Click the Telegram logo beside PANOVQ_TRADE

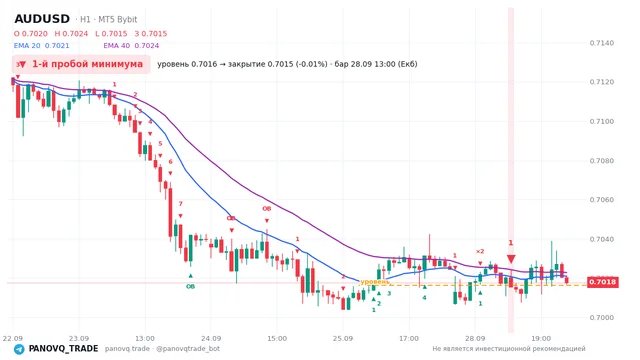pyautogui.click(x=19, y=349)
